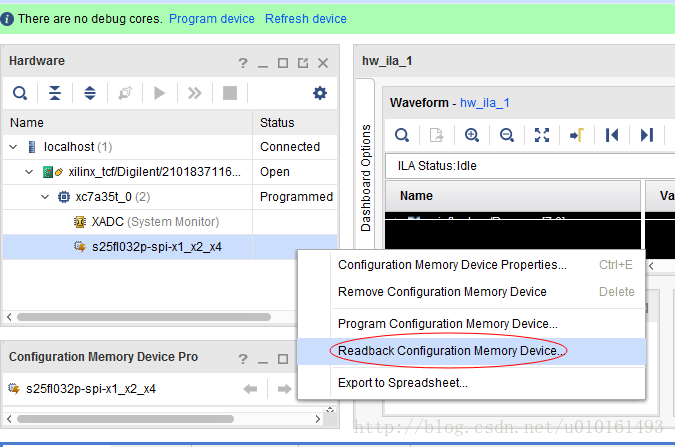Open Configuration Memory Device Properties menu entry

coord(471,265)
